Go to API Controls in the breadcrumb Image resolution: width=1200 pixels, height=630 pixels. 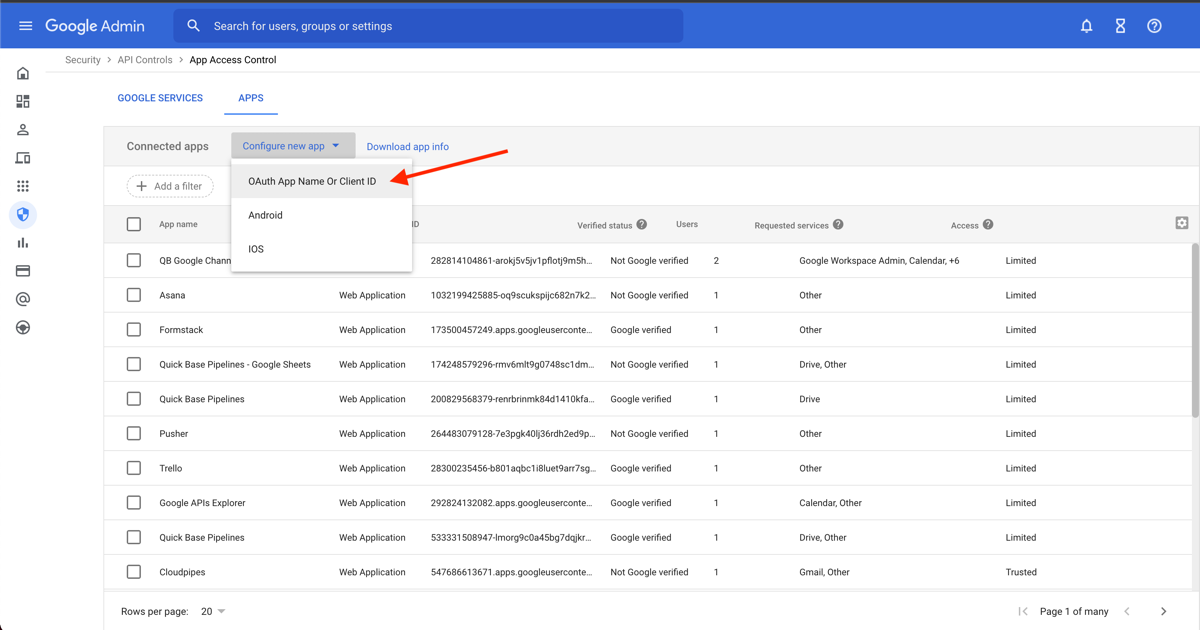[x=145, y=60]
